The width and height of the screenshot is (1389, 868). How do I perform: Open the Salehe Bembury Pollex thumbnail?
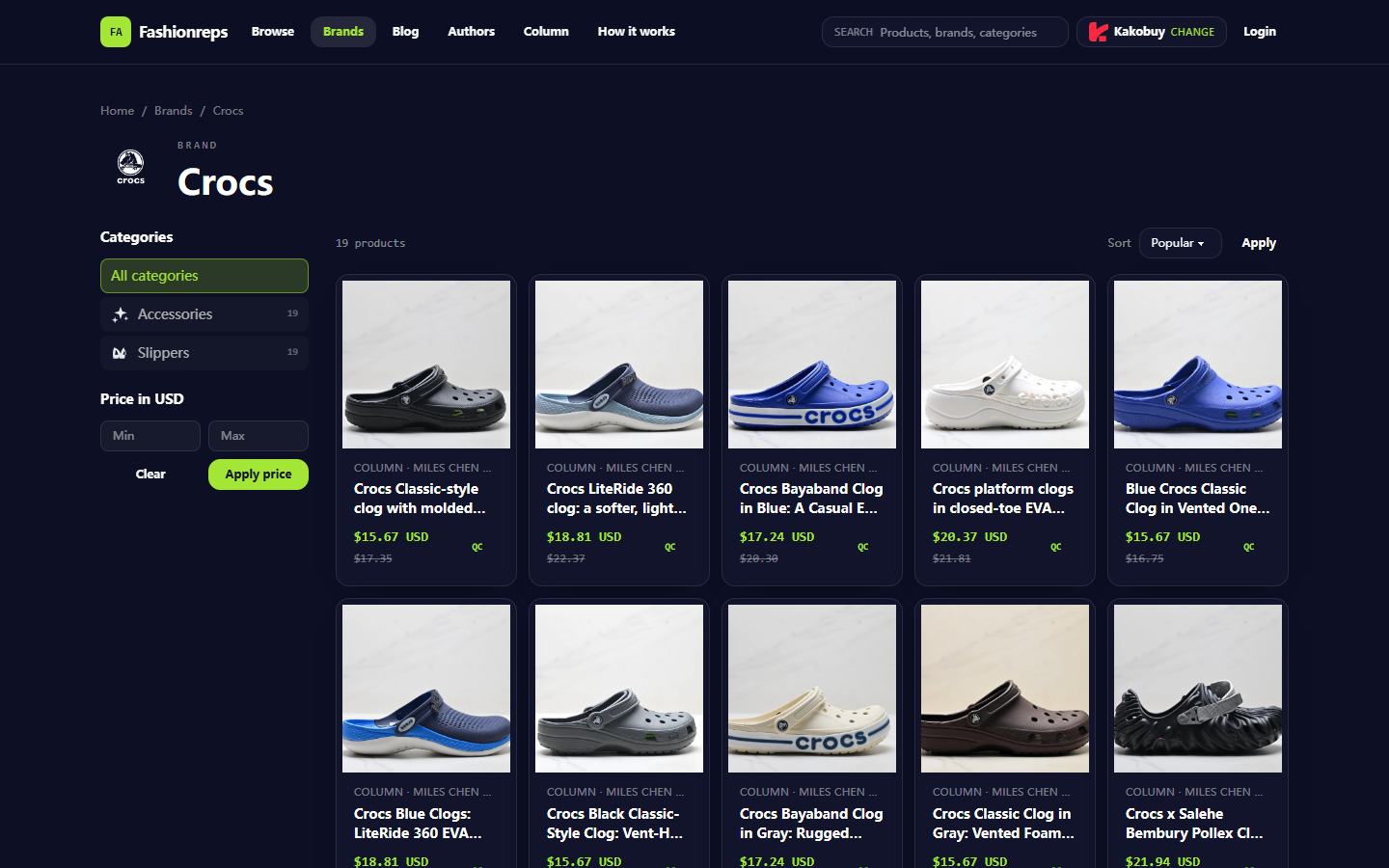pyautogui.click(x=1198, y=689)
